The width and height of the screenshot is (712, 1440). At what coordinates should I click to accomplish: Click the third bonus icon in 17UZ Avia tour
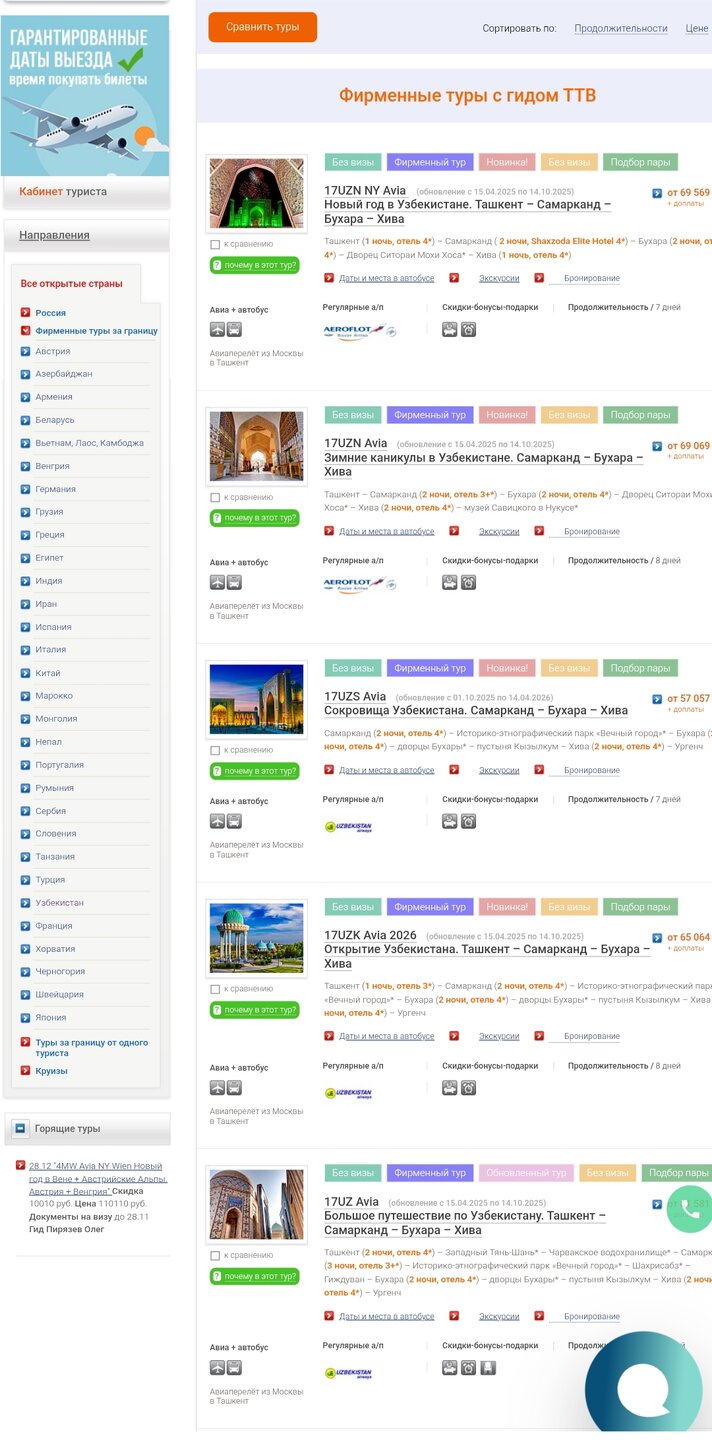pos(487,1368)
